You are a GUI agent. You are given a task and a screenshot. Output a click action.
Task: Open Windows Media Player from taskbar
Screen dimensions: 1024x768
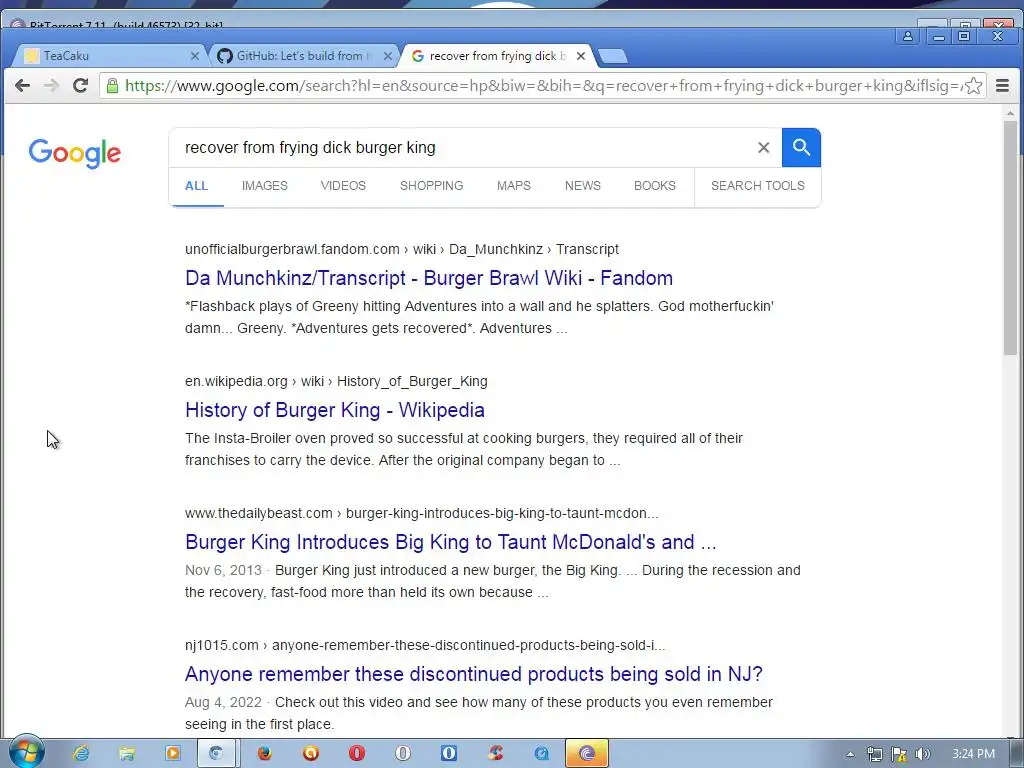pyautogui.click(x=172, y=754)
